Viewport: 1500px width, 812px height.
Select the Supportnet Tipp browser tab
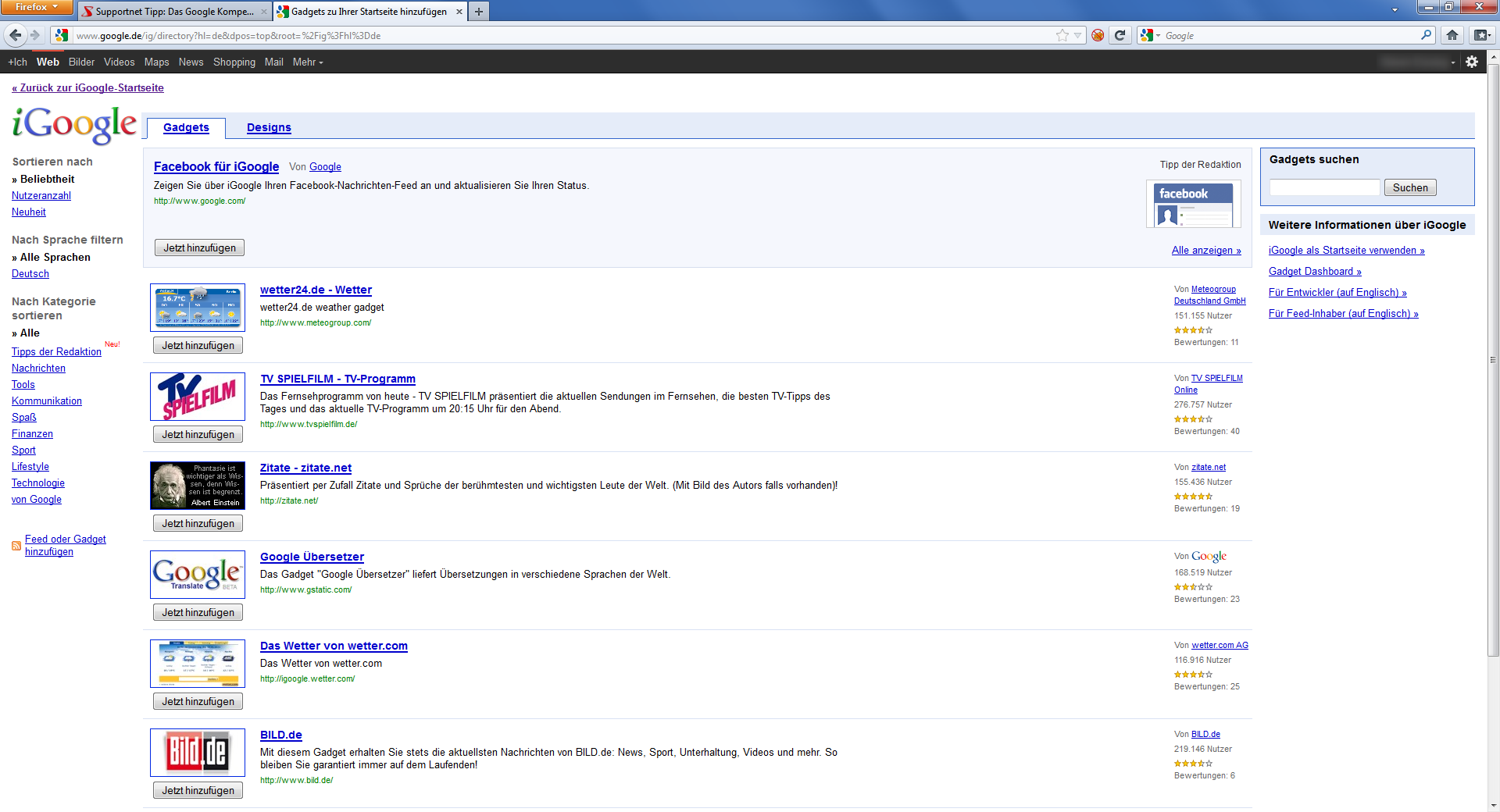174,12
